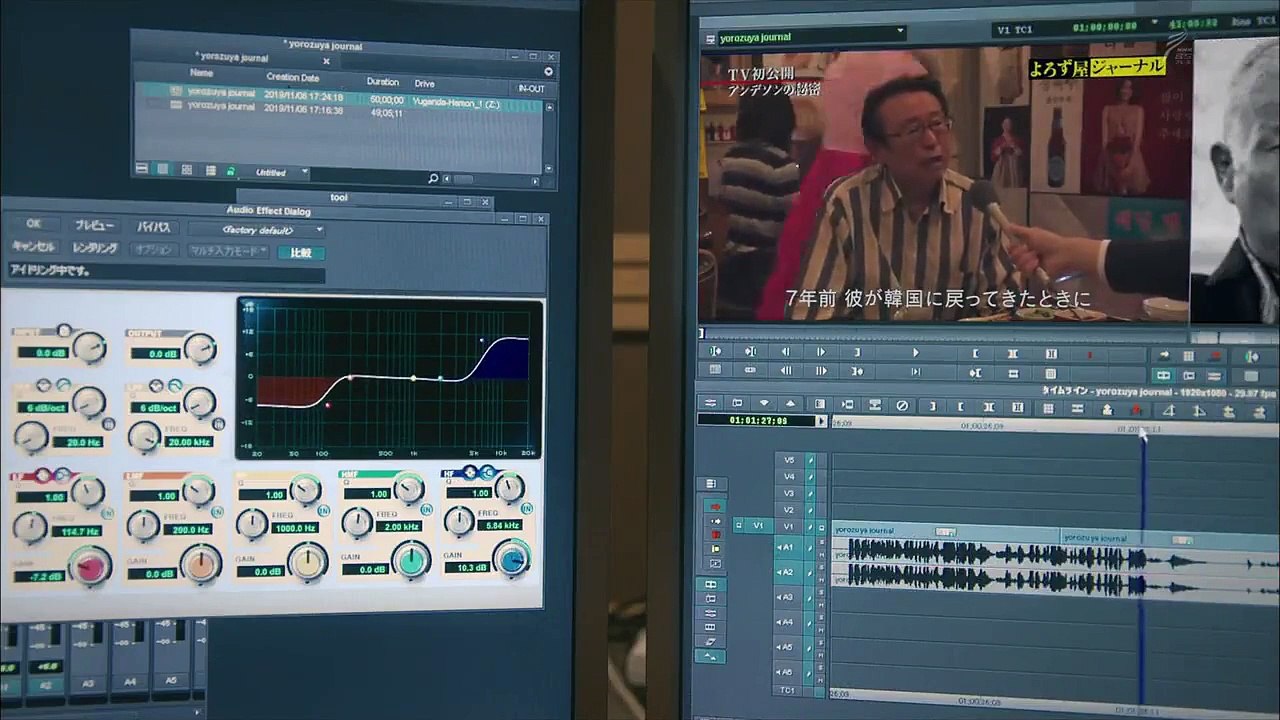The width and height of the screenshot is (1280, 720).
Task: Sort bin by Duration column
Action: click(383, 82)
